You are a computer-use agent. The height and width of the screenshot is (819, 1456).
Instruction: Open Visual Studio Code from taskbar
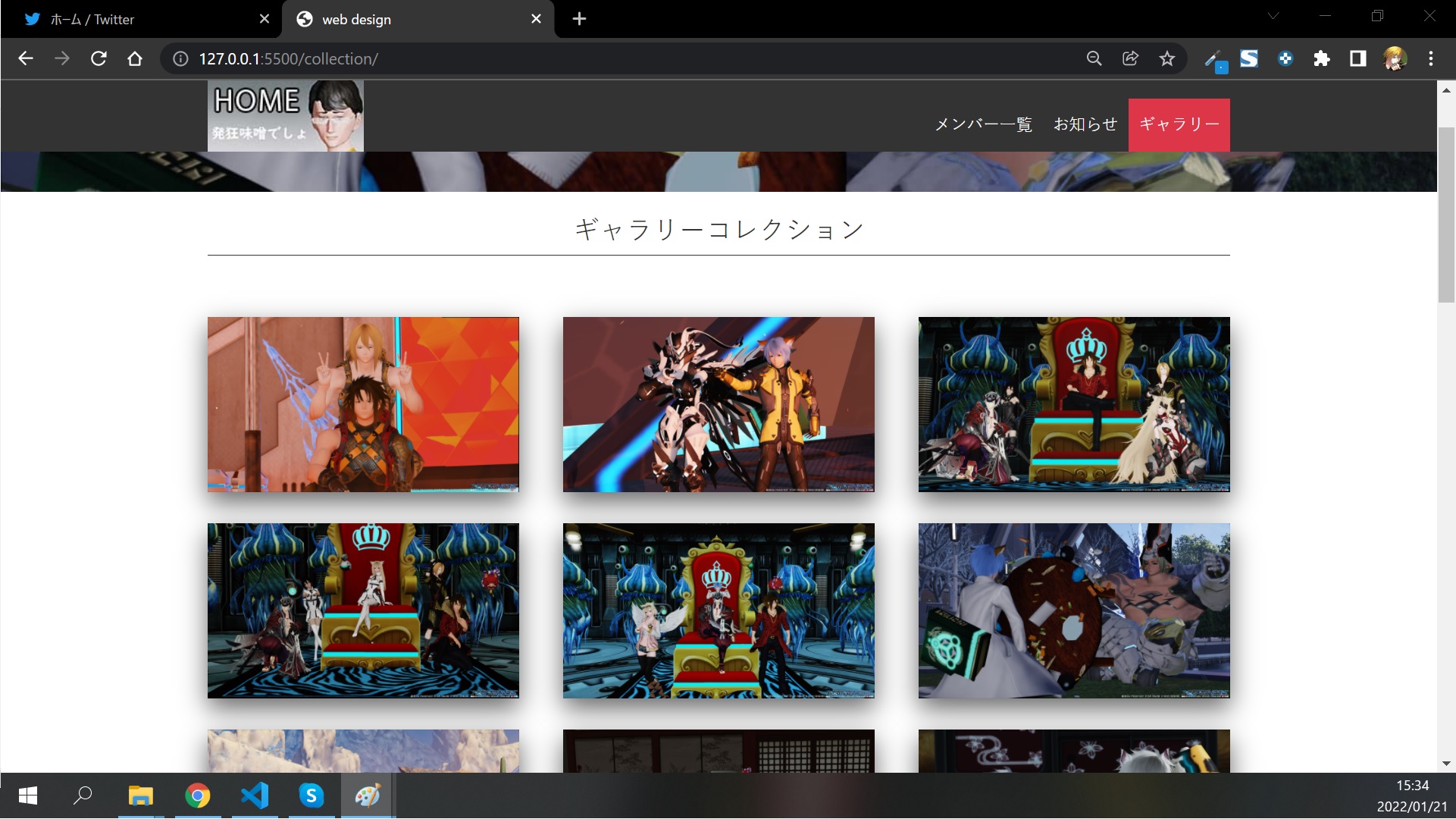click(x=255, y=795)
